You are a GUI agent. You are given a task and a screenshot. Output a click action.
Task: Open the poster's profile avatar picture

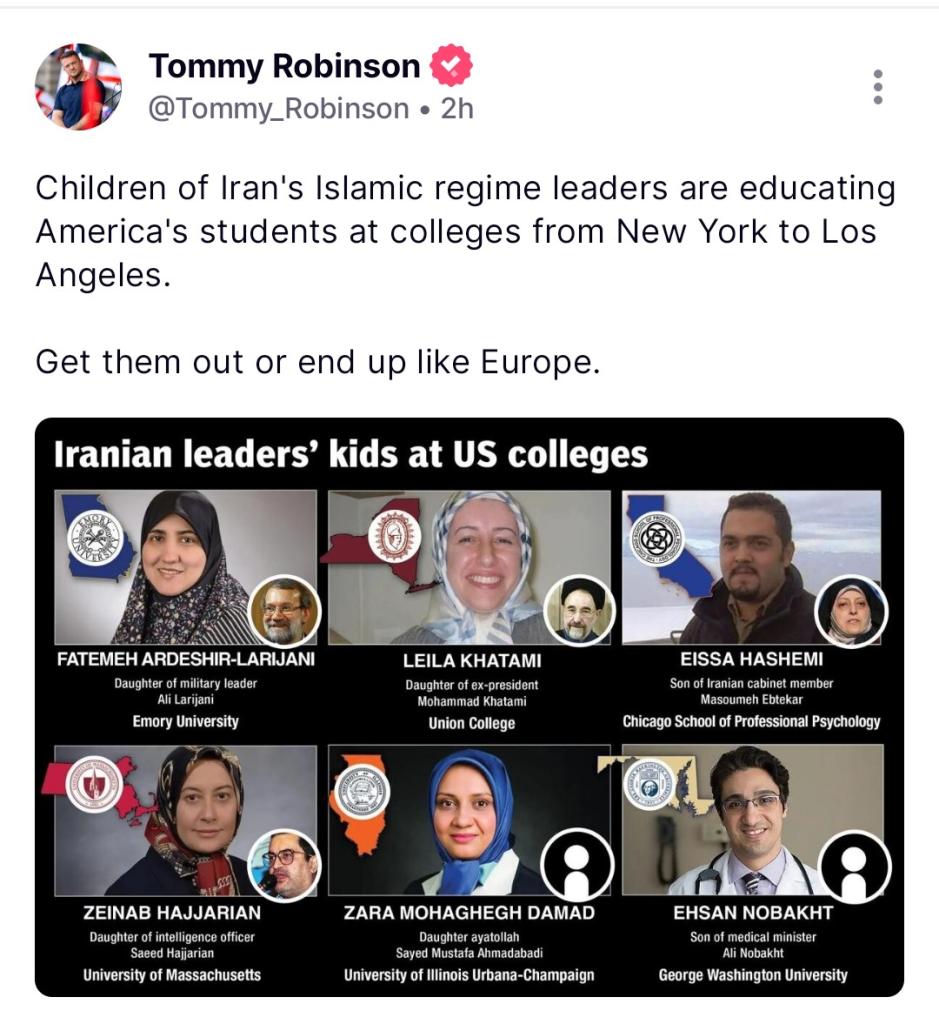77,87
